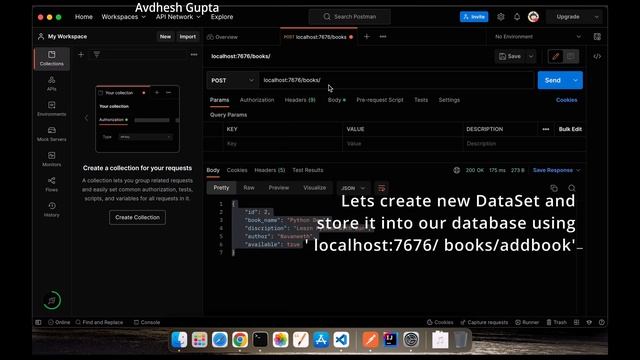Viewport: 640px width, 360px height.
Task: Open a new request tab with the plus icon
Action: coord(367,37)
